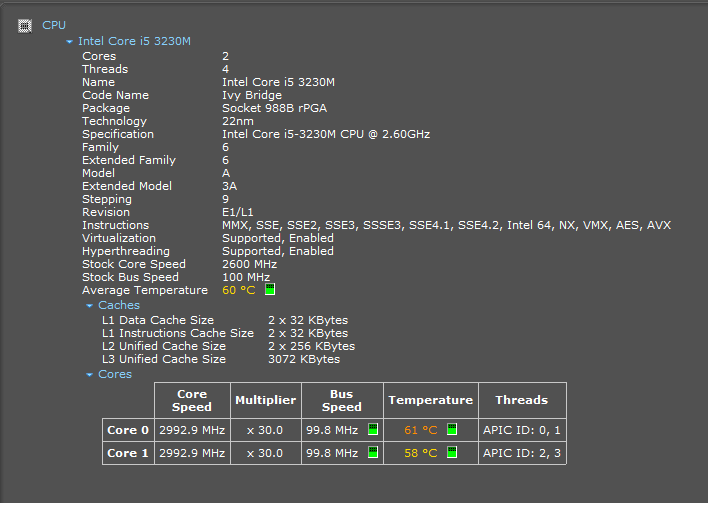
Task: Click the 60 °C average temperature value
Action: point(238,290)
